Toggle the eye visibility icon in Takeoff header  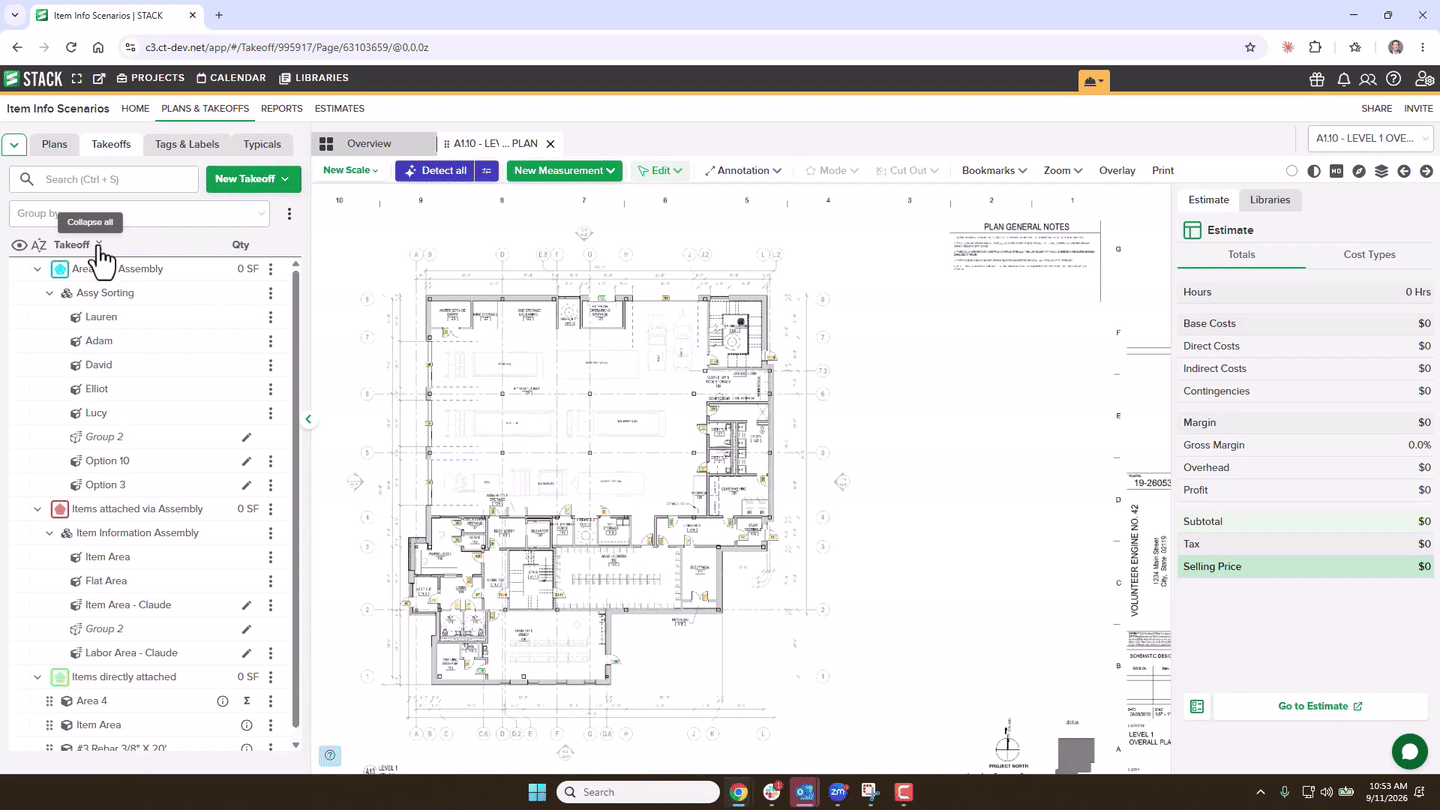(19, 245)
